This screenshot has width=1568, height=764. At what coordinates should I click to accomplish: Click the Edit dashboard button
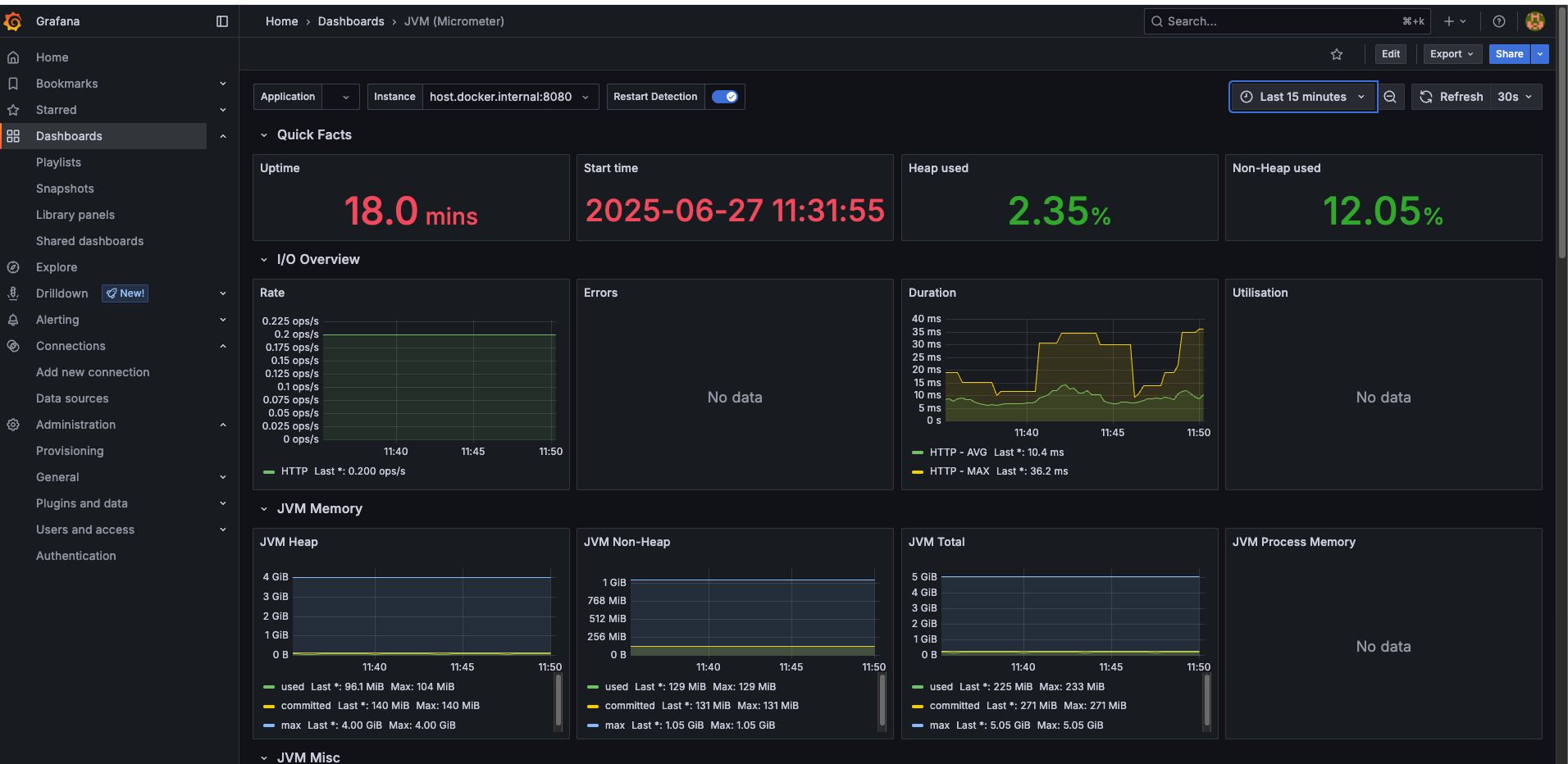click(1391, 54)
